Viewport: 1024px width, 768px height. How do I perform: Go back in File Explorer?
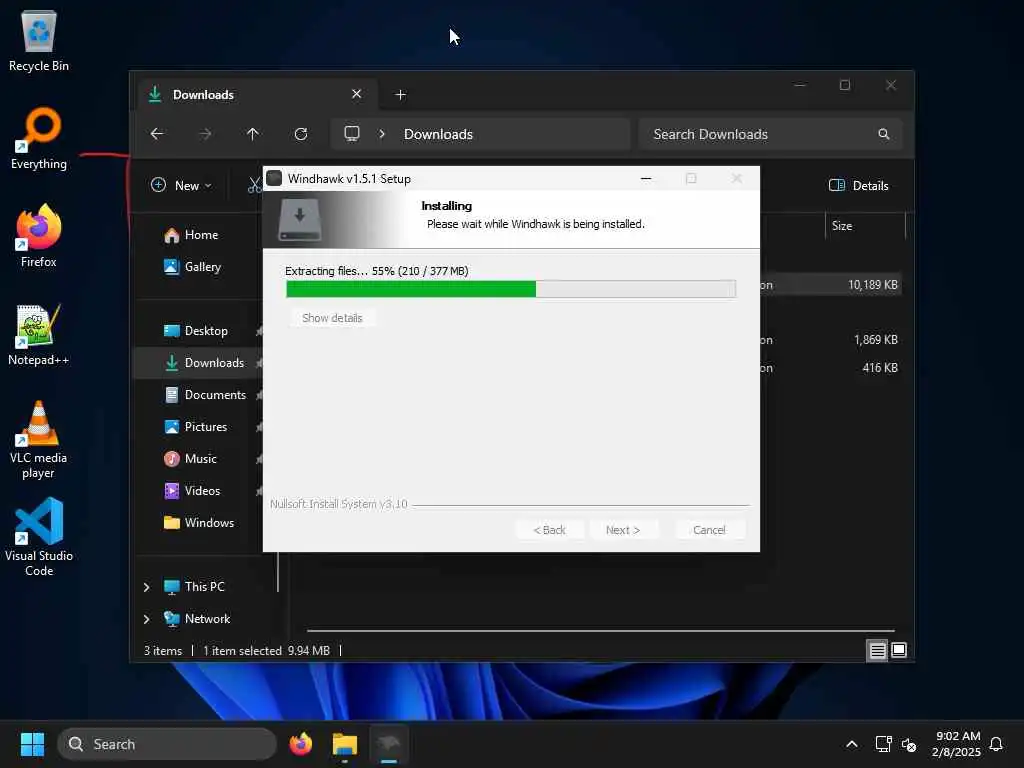pyautogui.click(x=157, y=134)
